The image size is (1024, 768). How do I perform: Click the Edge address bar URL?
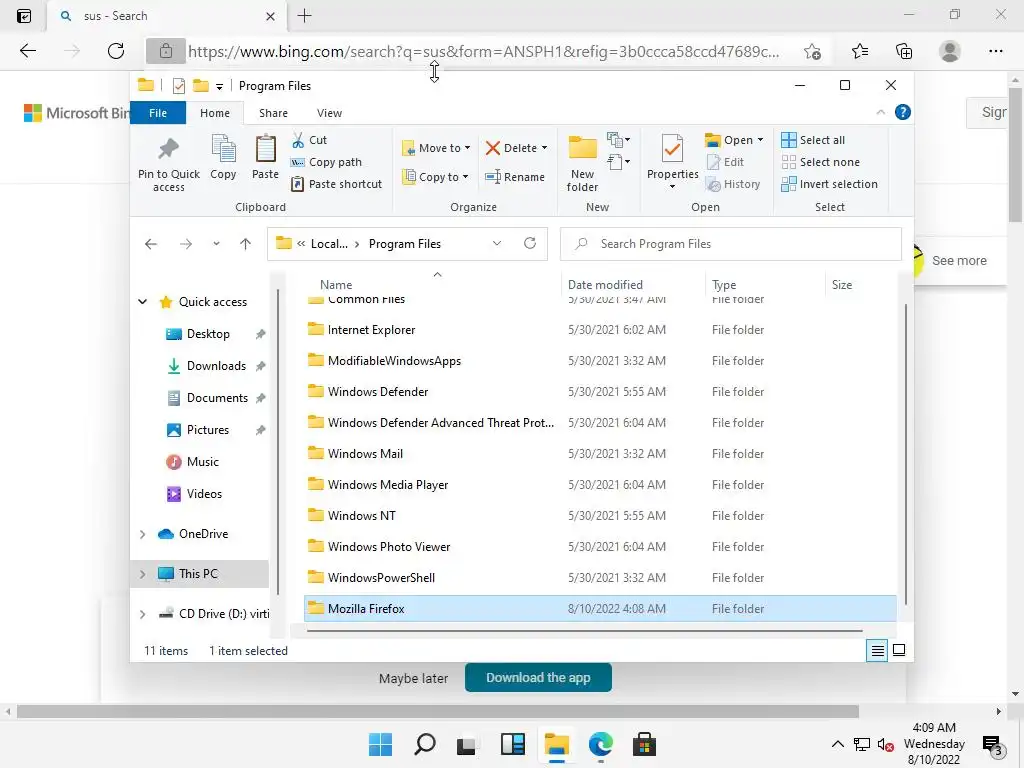click(483, 52)
